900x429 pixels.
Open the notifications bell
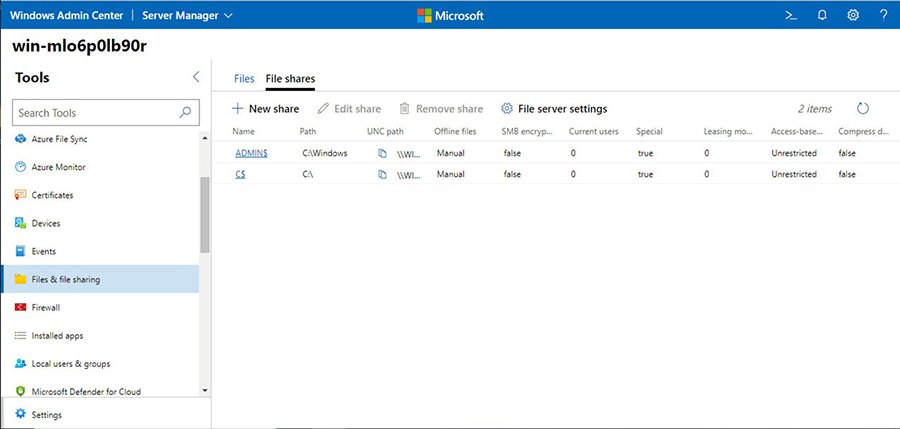tap(822, 15)
